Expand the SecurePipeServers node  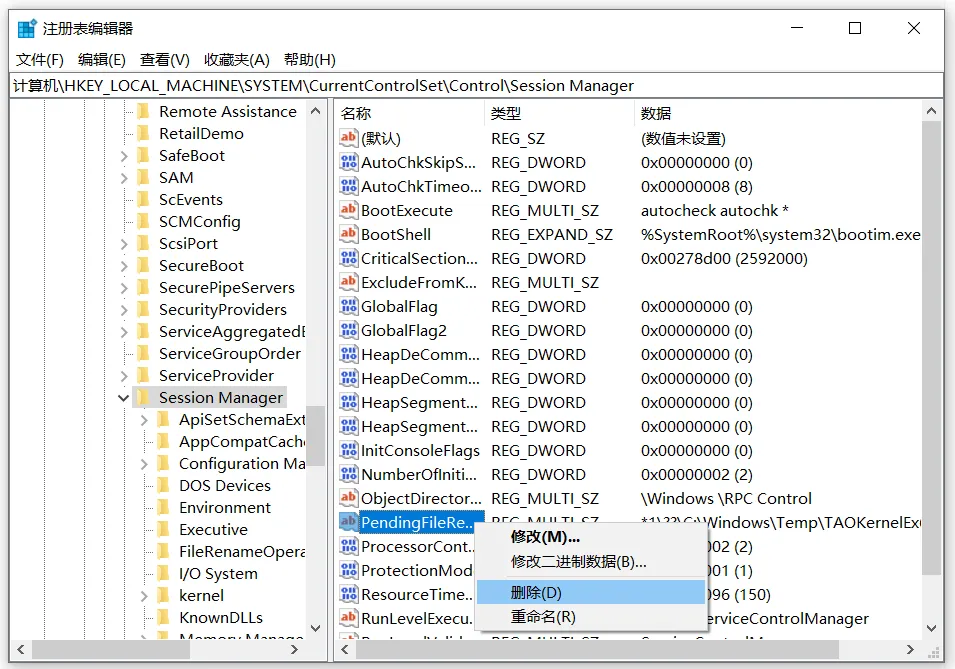tap(124, 288)
